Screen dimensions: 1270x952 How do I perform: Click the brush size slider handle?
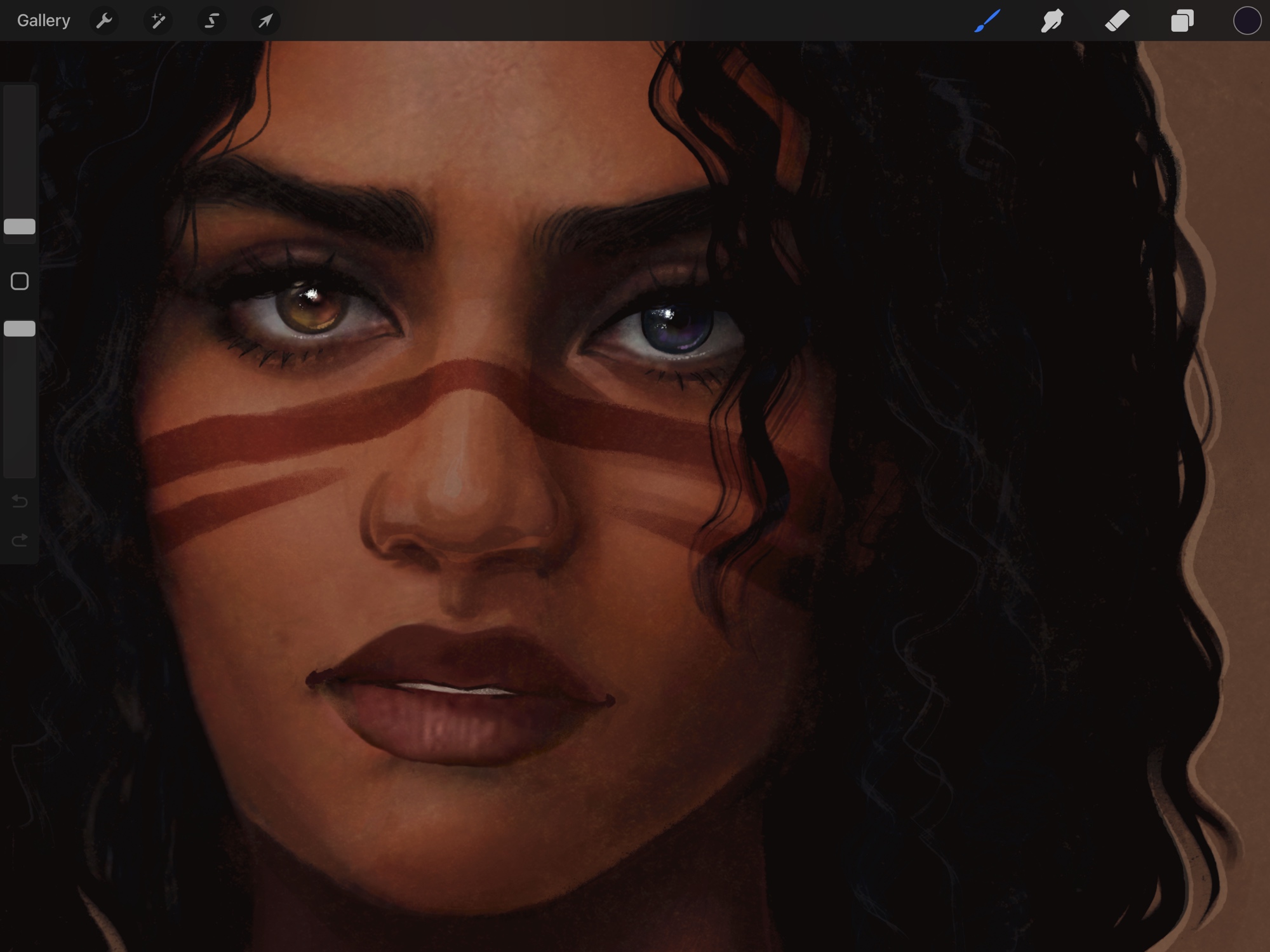(x=20, y=227)
